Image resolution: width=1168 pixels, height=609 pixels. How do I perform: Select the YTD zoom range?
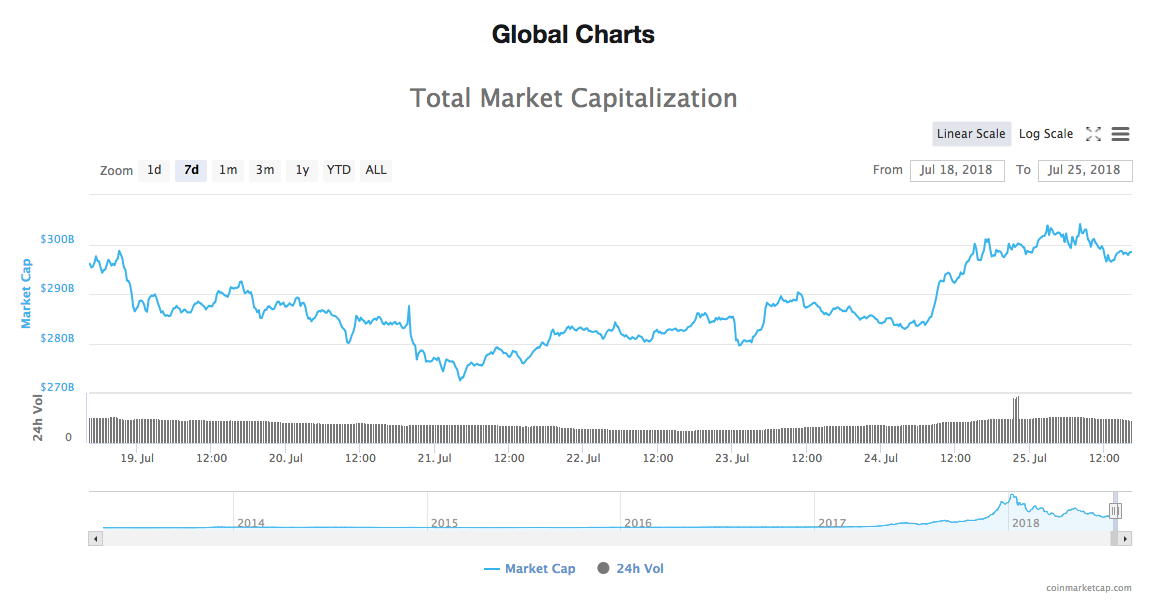(x=338, y=170)
